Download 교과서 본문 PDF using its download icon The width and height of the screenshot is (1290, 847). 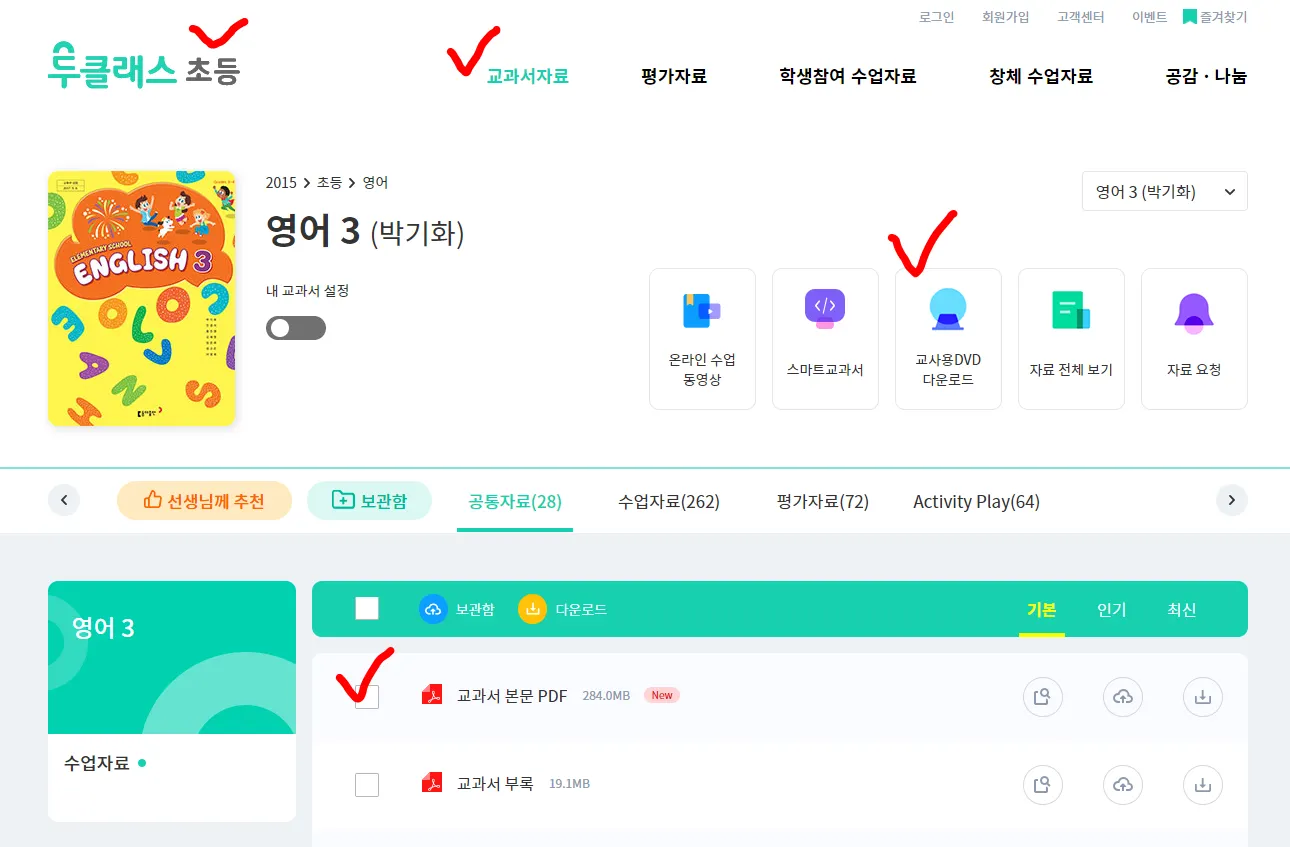(1202, 697)
